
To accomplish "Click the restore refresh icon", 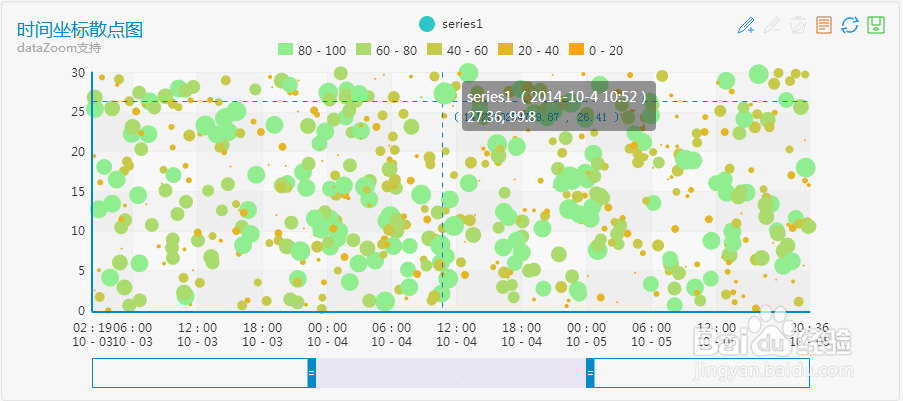I will click(x=850, y=25).
